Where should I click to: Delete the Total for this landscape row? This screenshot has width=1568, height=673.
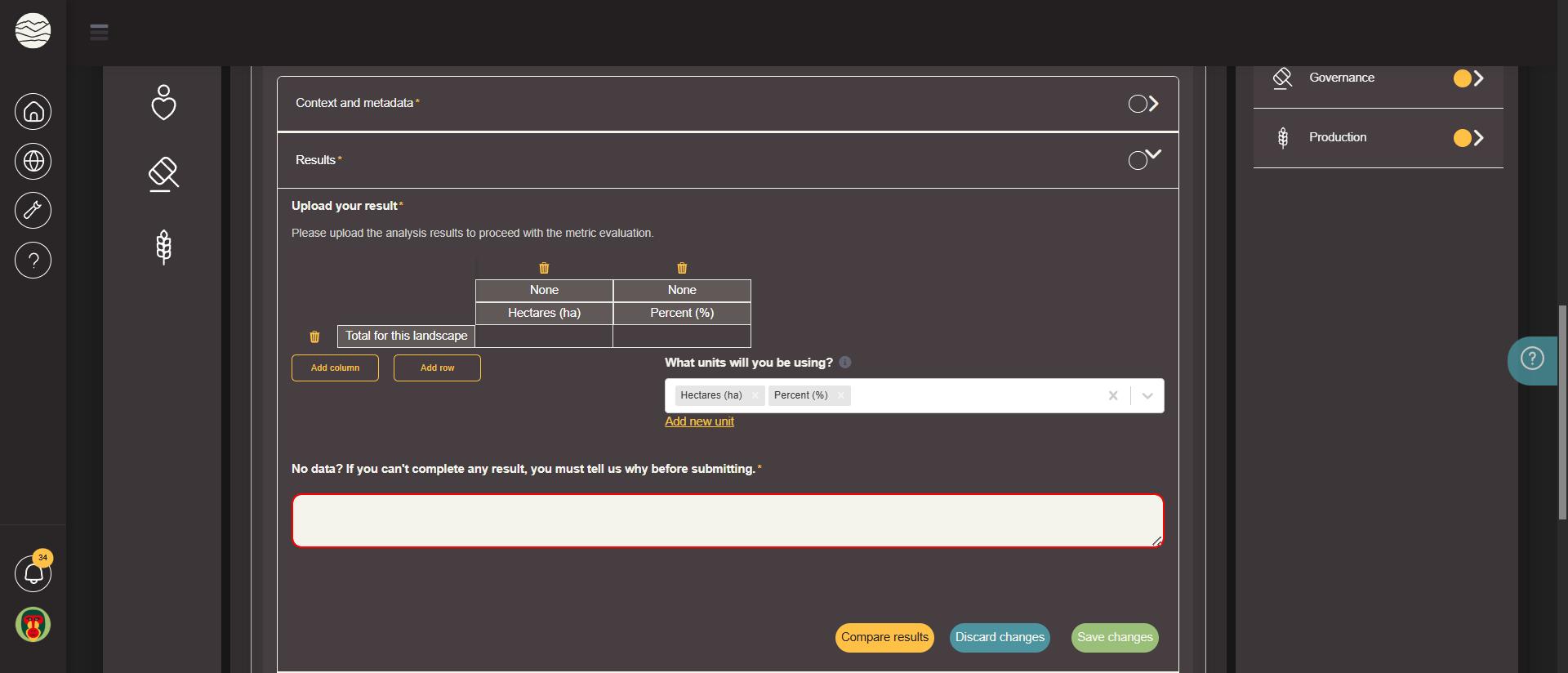point(314,336)
